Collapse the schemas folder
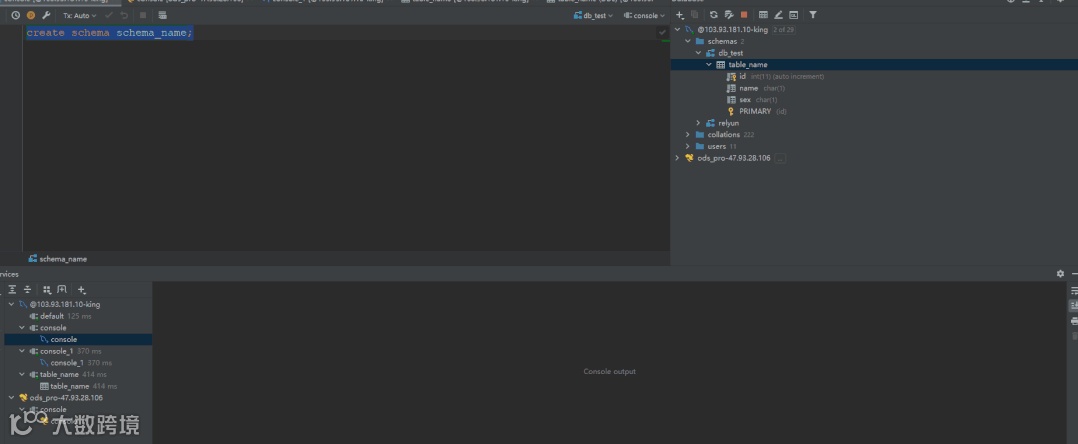1078x444 pixels. pos(688,41)
